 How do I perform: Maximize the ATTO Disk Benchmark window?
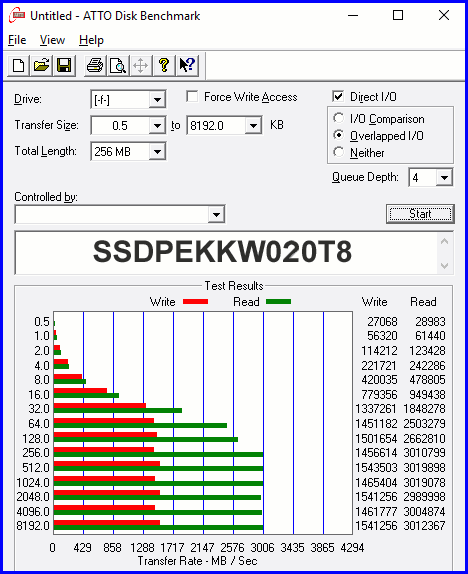point(398,15)
